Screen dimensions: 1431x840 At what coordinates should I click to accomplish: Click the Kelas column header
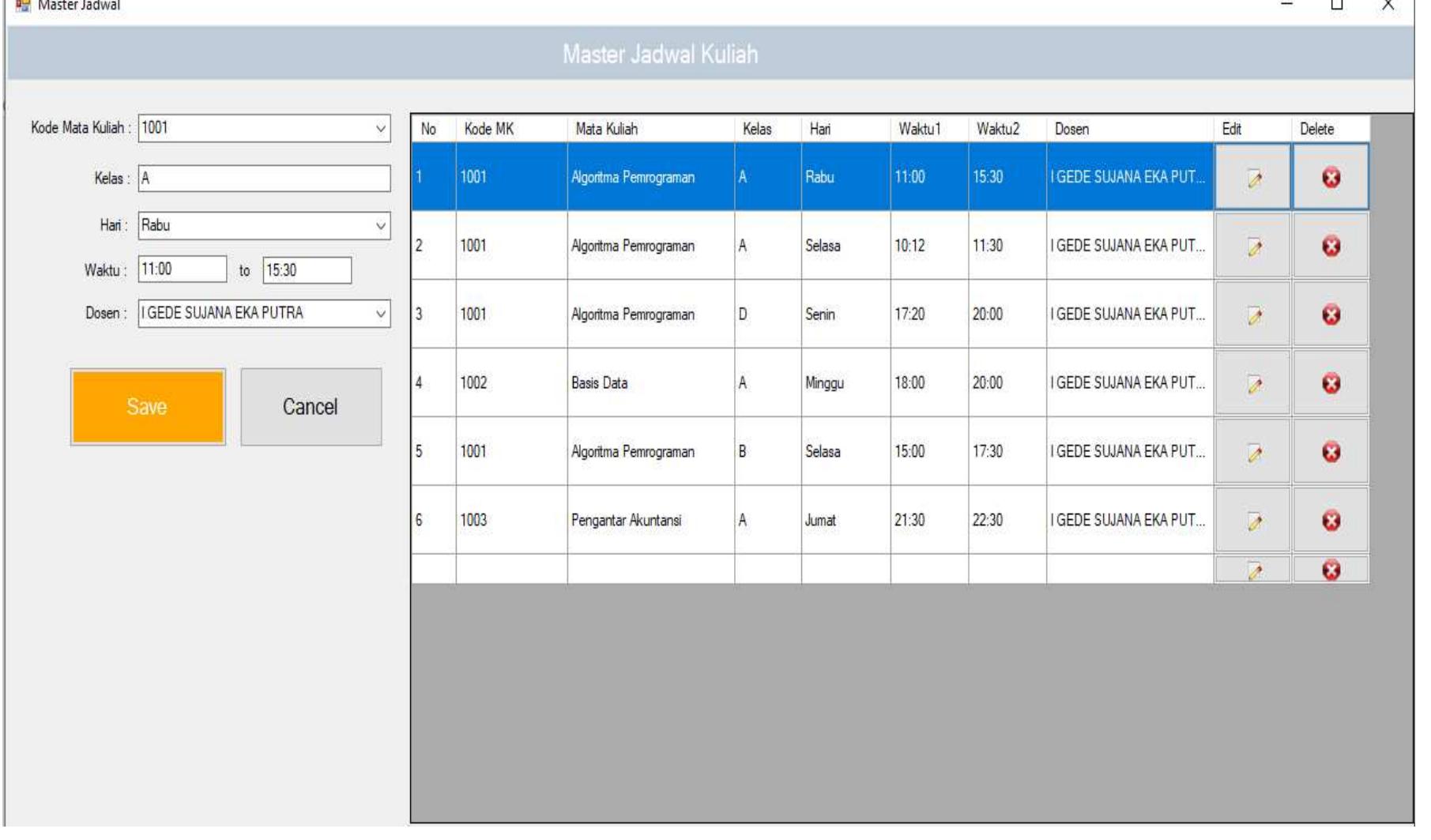coord(768,130)
